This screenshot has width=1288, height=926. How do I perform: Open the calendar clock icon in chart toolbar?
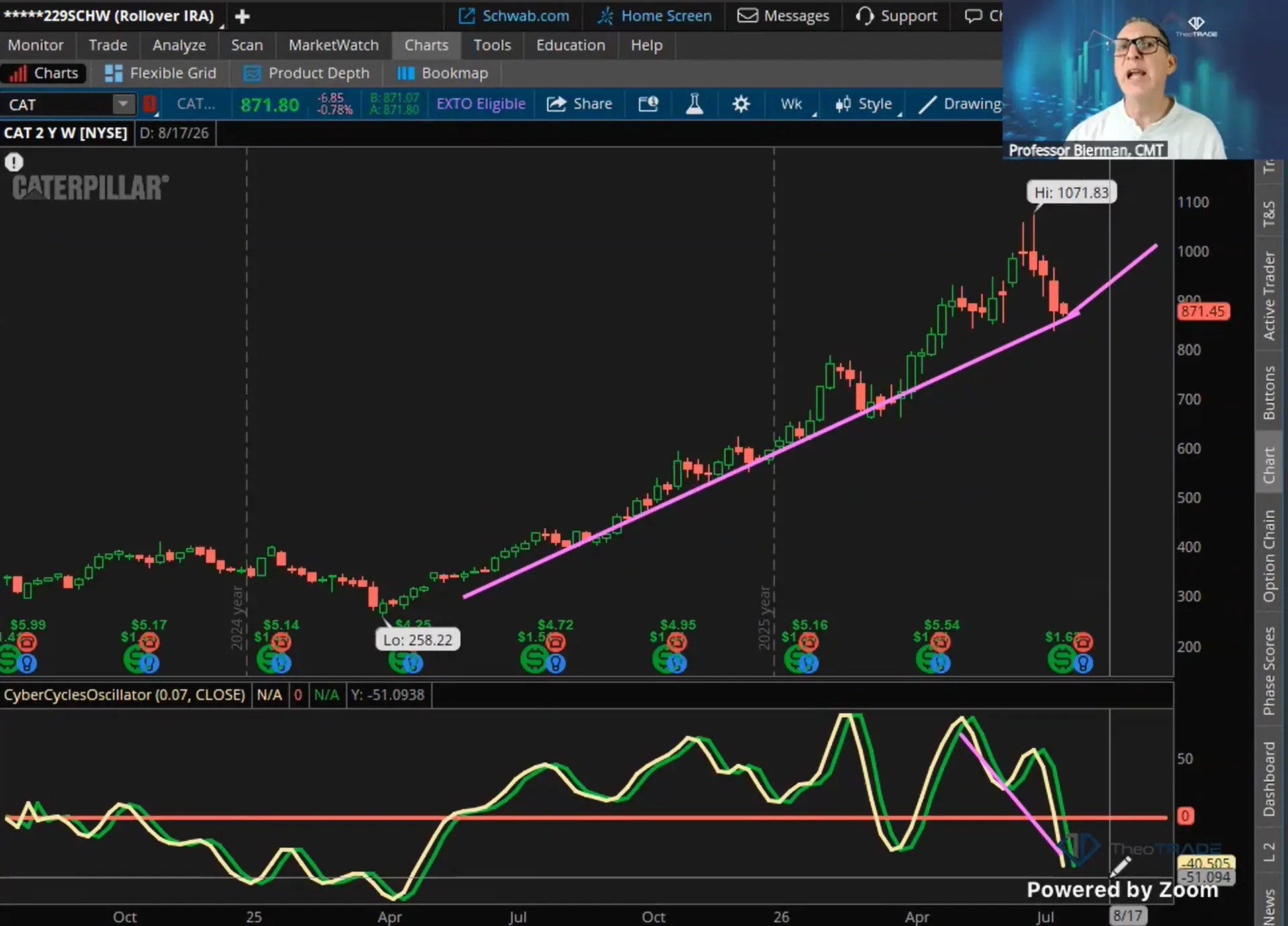(648, 104)
